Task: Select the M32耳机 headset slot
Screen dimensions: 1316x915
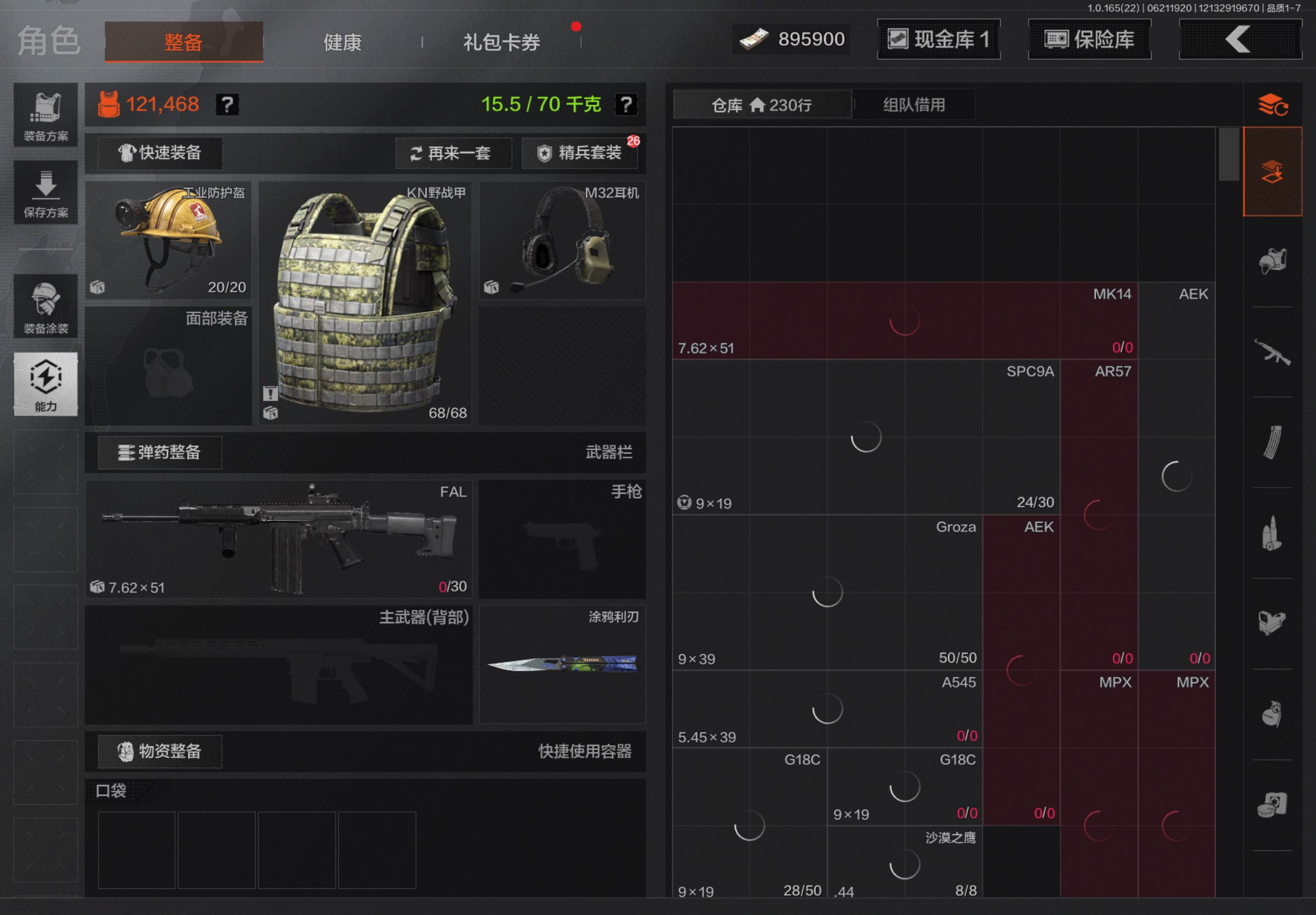Action: tap(562, 240)
